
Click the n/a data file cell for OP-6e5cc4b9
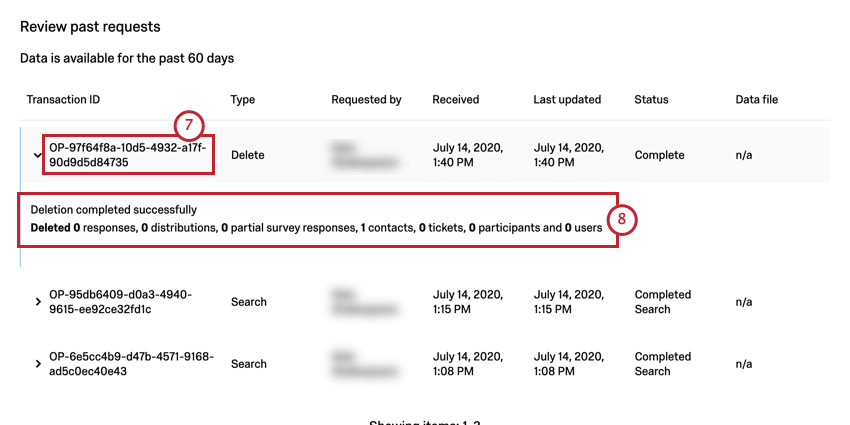[743, 364]
